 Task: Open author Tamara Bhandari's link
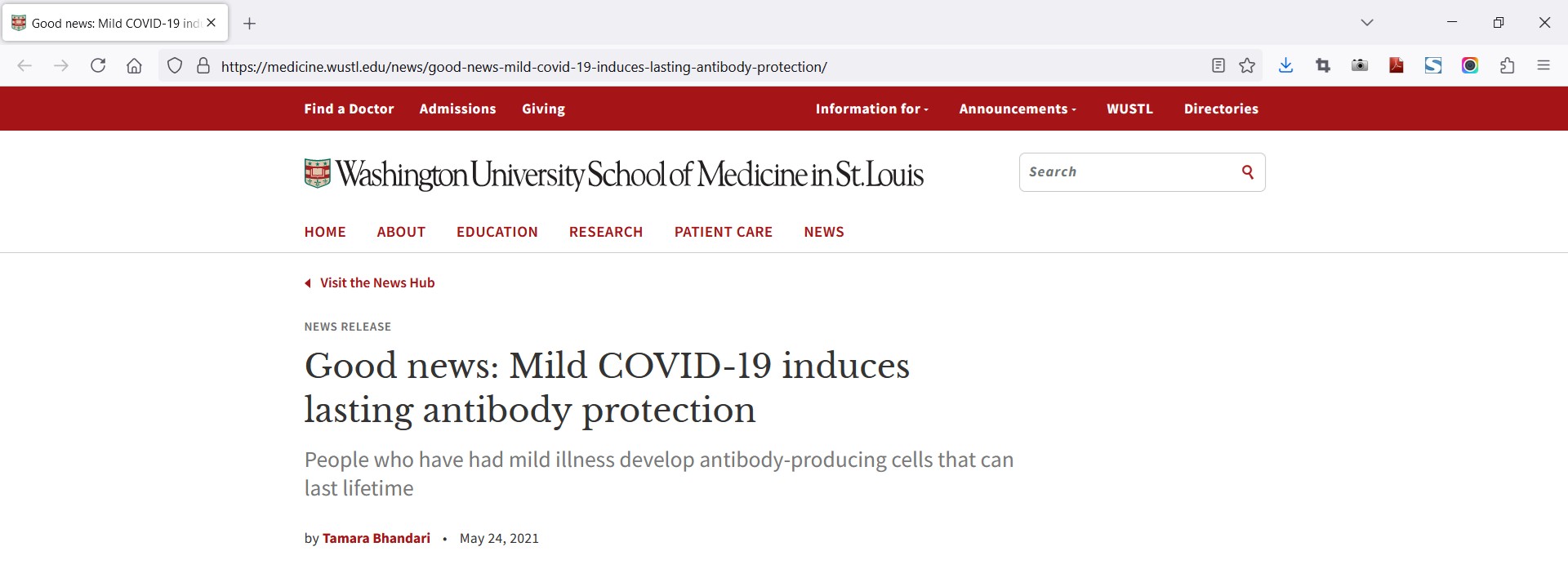(376, 538)
